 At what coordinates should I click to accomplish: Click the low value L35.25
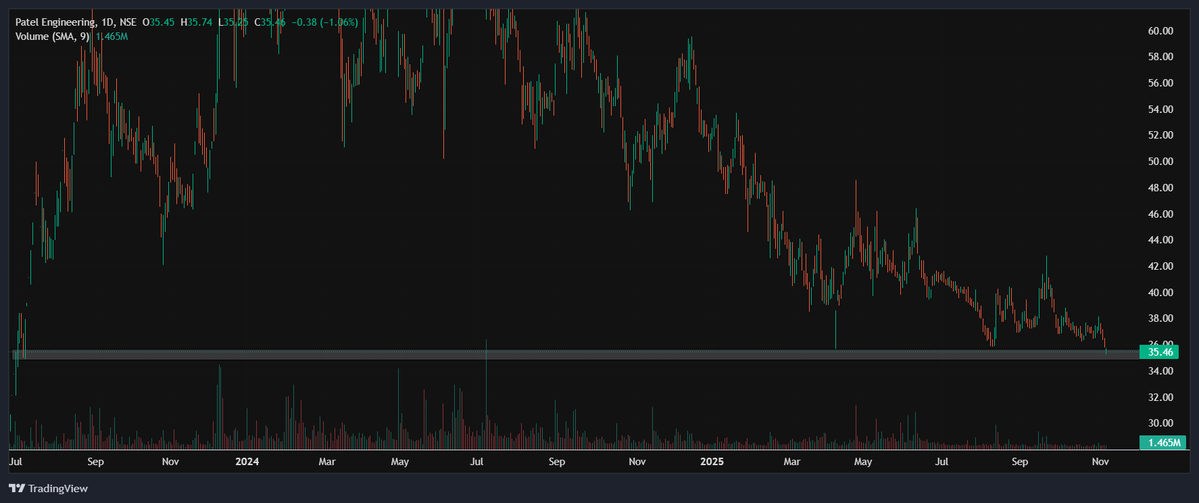[x=232, y=23]
